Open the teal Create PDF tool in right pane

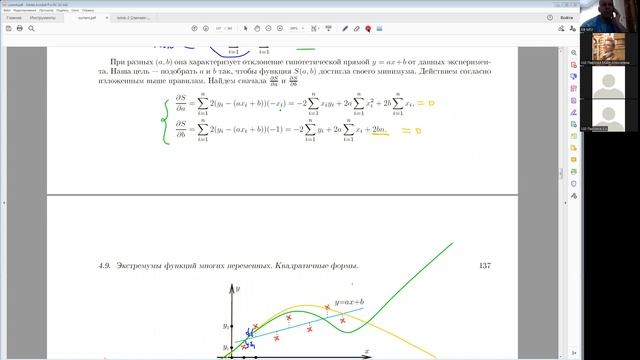coord(573,124)
